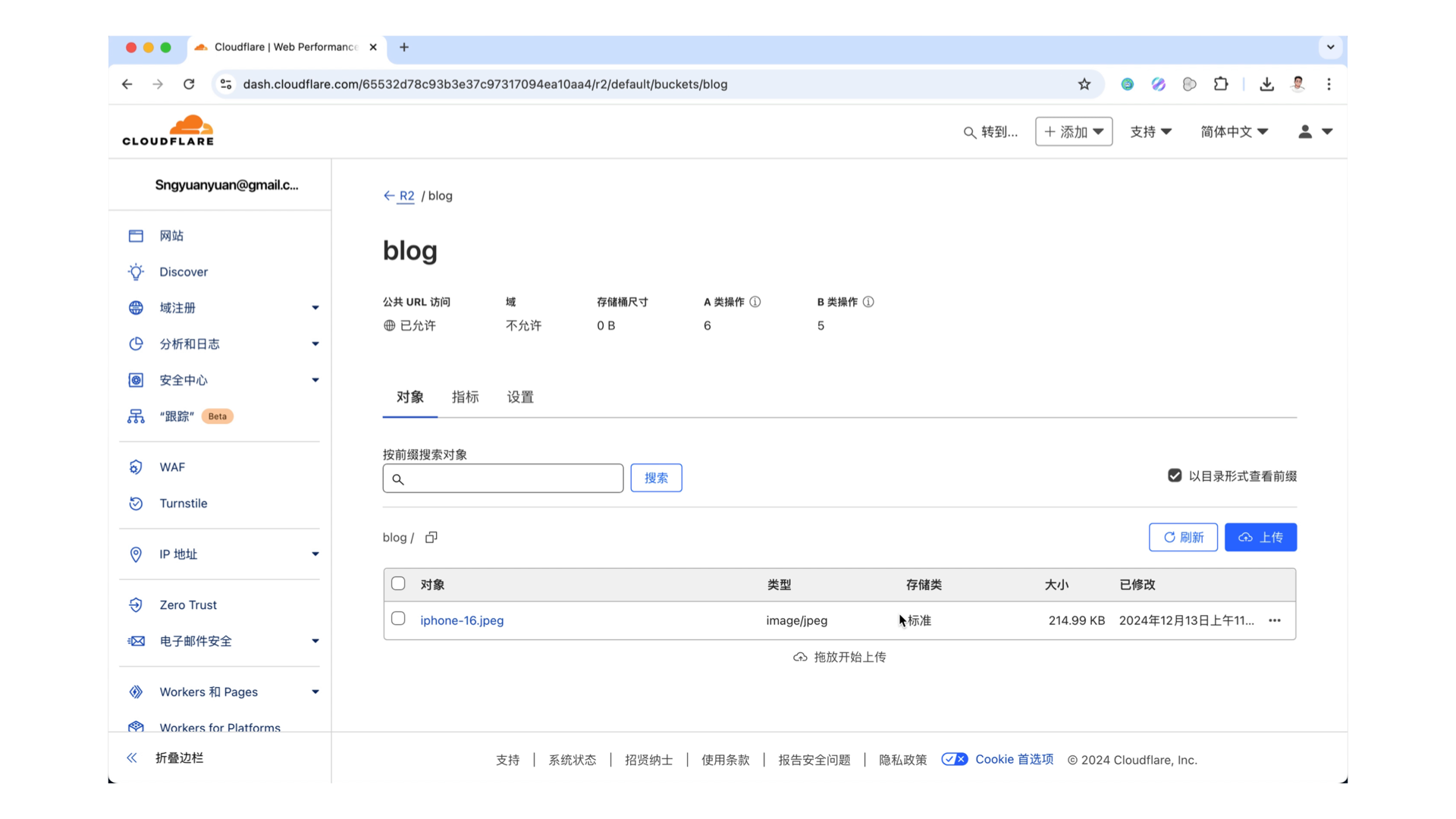1456x819 pixels.
Task: Open the Cloudflare logo homepage
Action: tap(168, 130)
